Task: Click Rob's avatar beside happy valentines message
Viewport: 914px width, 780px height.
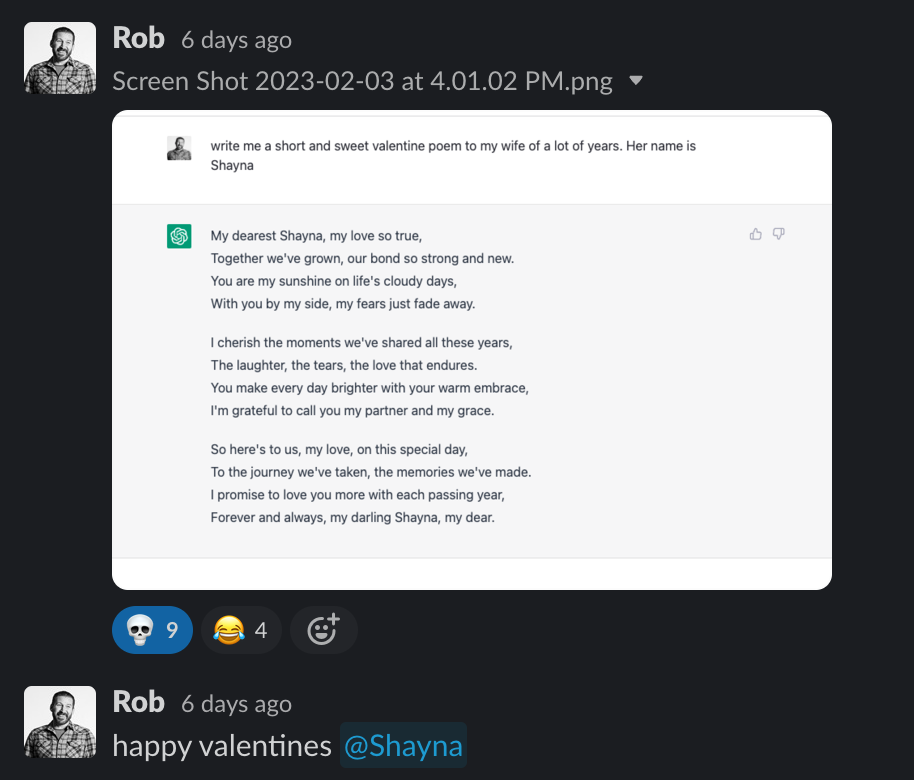Action: pyautogui.click(x=60, y=722)
